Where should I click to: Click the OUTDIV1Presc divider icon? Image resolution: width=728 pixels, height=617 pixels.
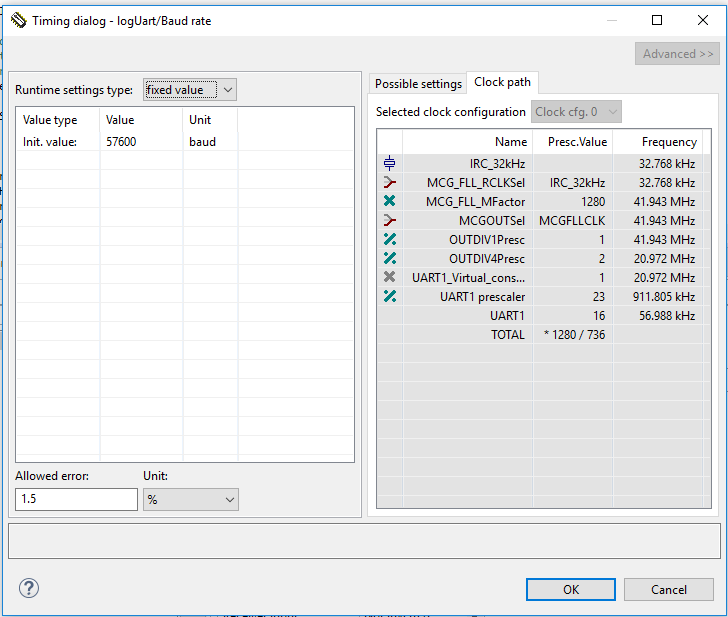coord(390,239)
